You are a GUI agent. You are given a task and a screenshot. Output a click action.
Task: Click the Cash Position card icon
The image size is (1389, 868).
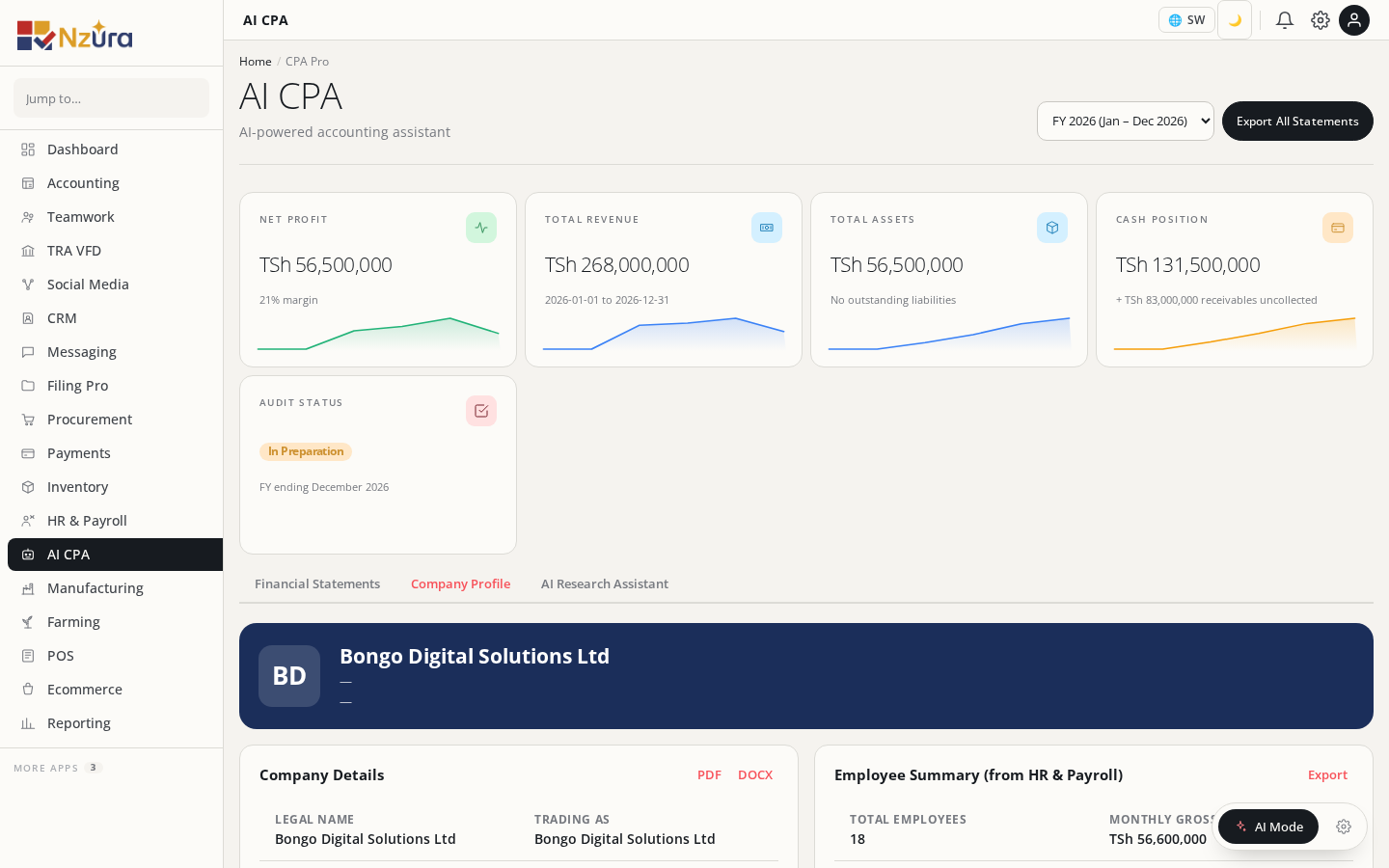click(x=1338, y=228)
